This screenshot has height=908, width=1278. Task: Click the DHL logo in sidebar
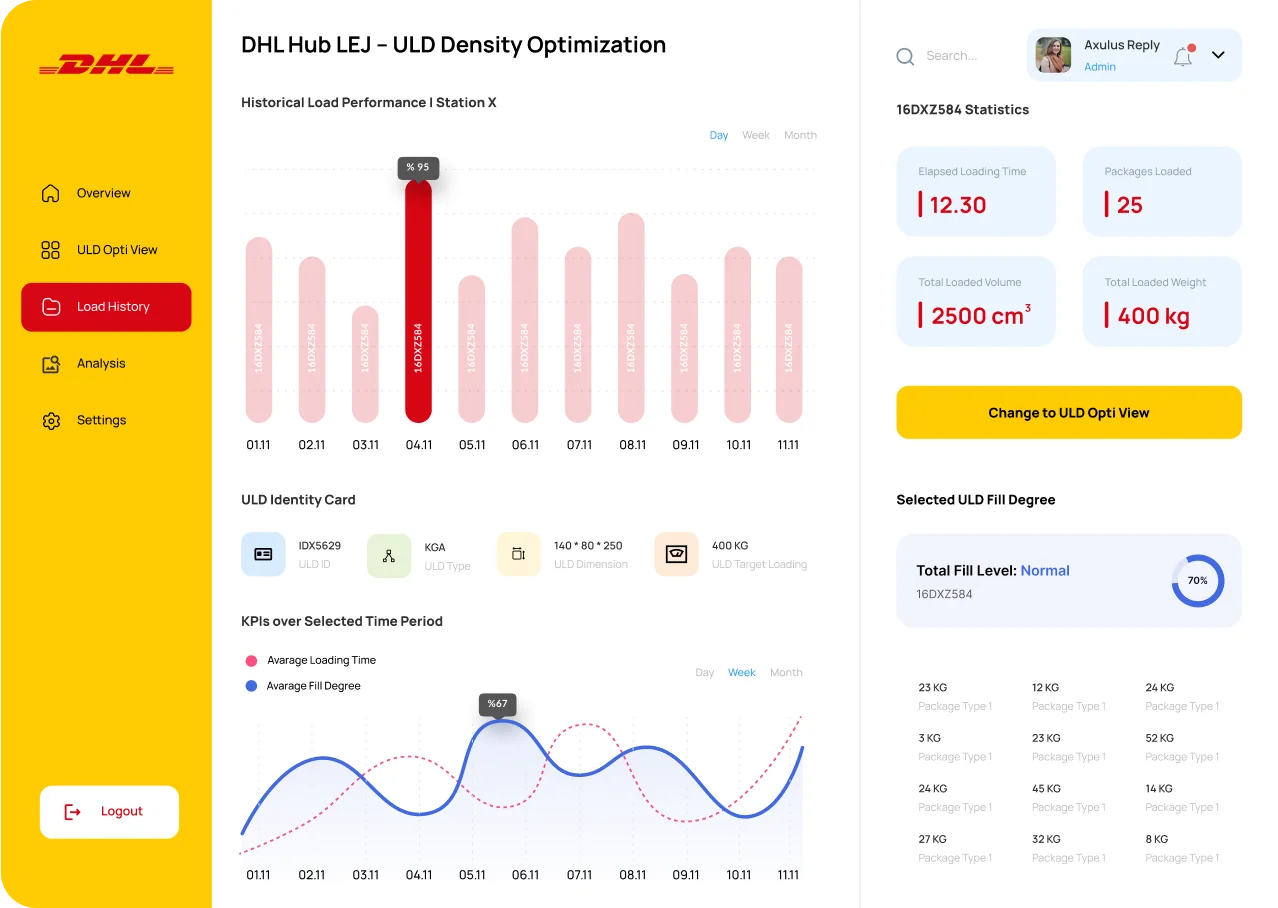106,65
